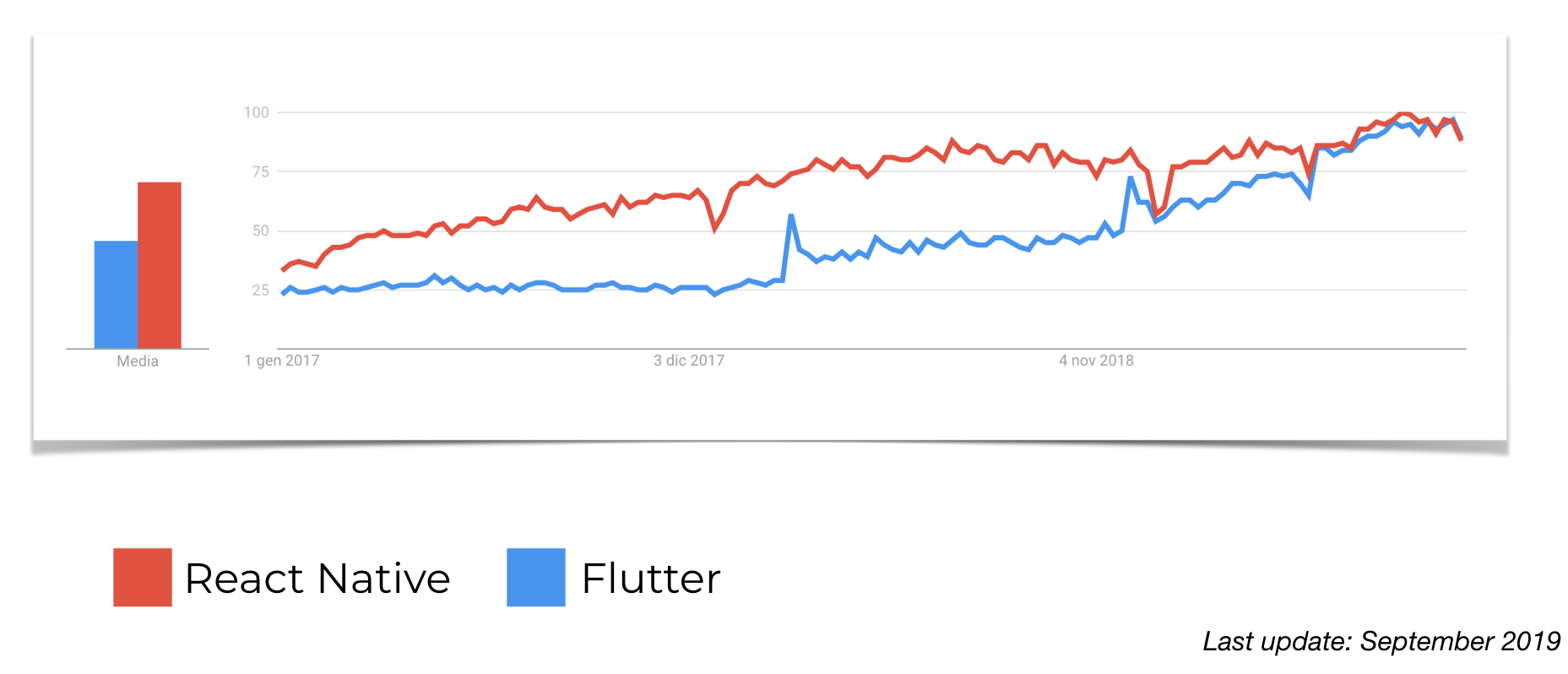Click the red React Native legend square
The image size is (1568, 674).
pos(143,578)
